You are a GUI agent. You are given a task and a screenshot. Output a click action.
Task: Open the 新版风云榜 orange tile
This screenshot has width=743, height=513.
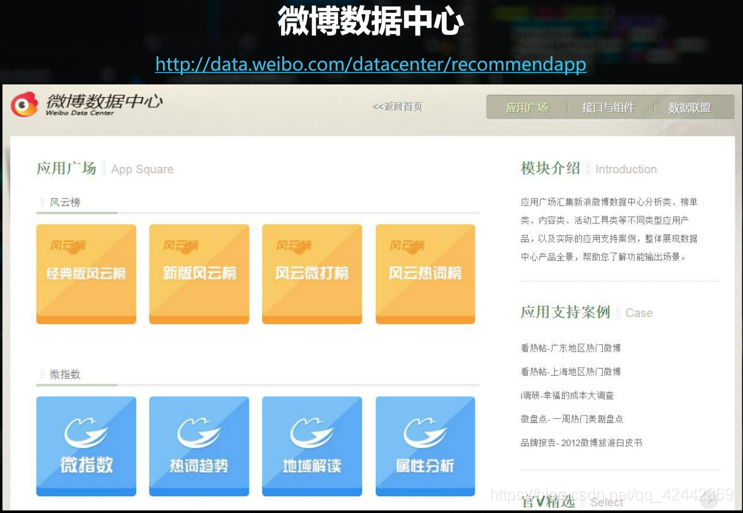pyautogui.click(x=199, y=274)
